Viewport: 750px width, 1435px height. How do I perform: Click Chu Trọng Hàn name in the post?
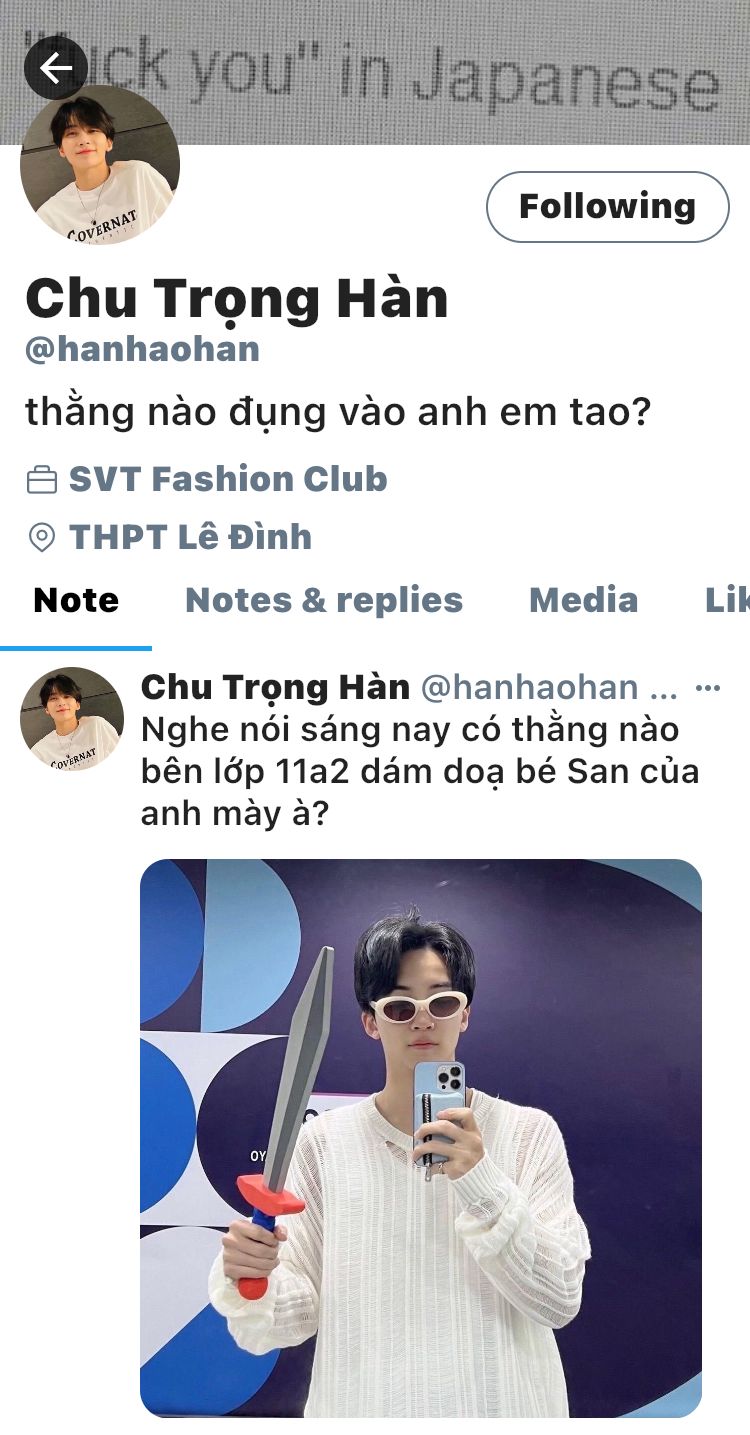(x=275, y=688)
